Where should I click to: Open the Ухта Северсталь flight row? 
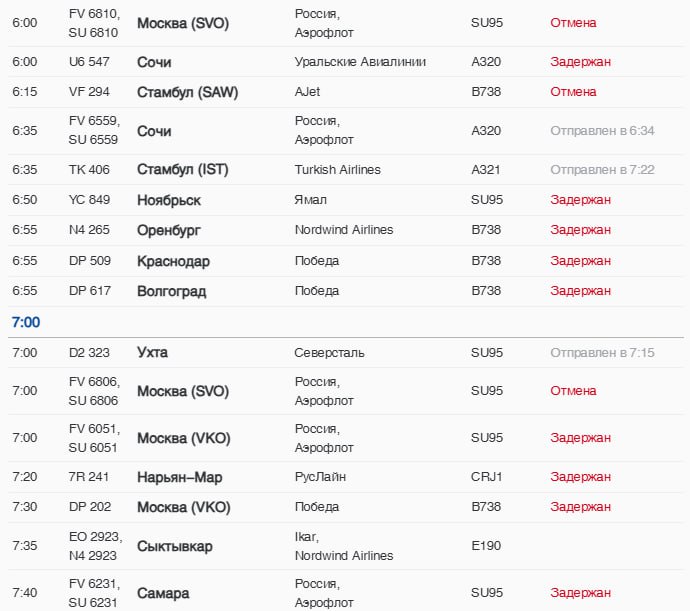pyautogui.click(x=152, y=353)
